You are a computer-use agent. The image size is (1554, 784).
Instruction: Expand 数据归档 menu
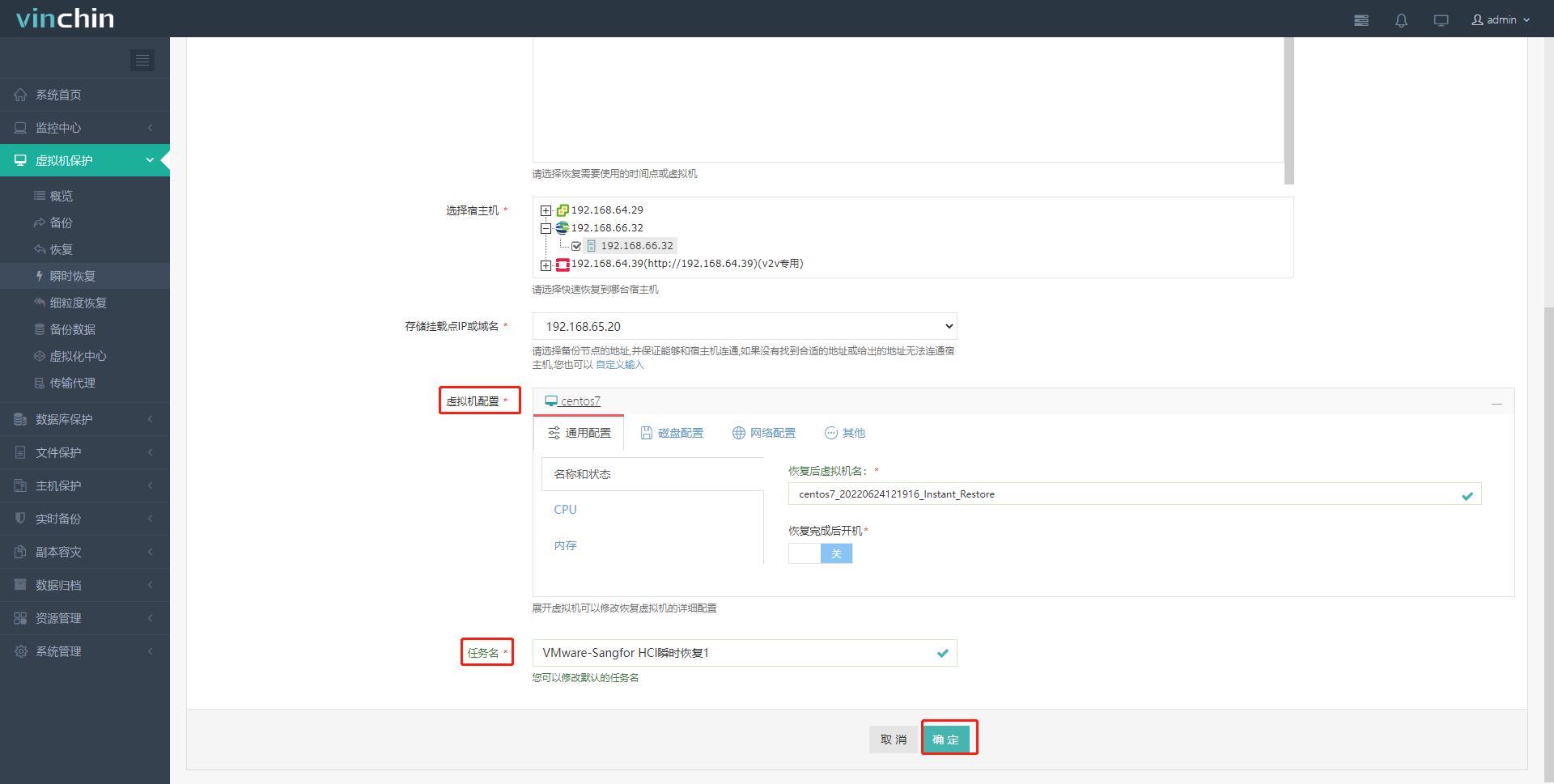[x=85, y=585]
